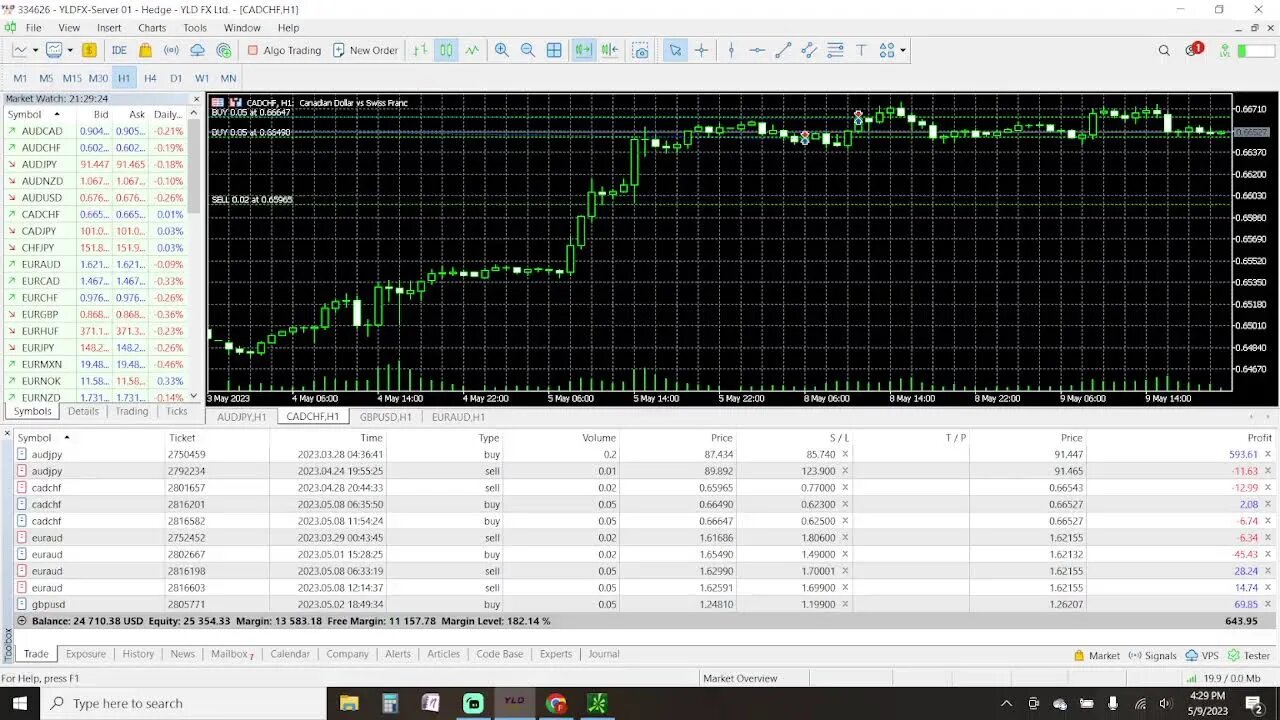Image resolution: width=1280 pixels, height=720 pixels.
Task: Expand the shapes objects dropdown
Action: tap(903, 50)
